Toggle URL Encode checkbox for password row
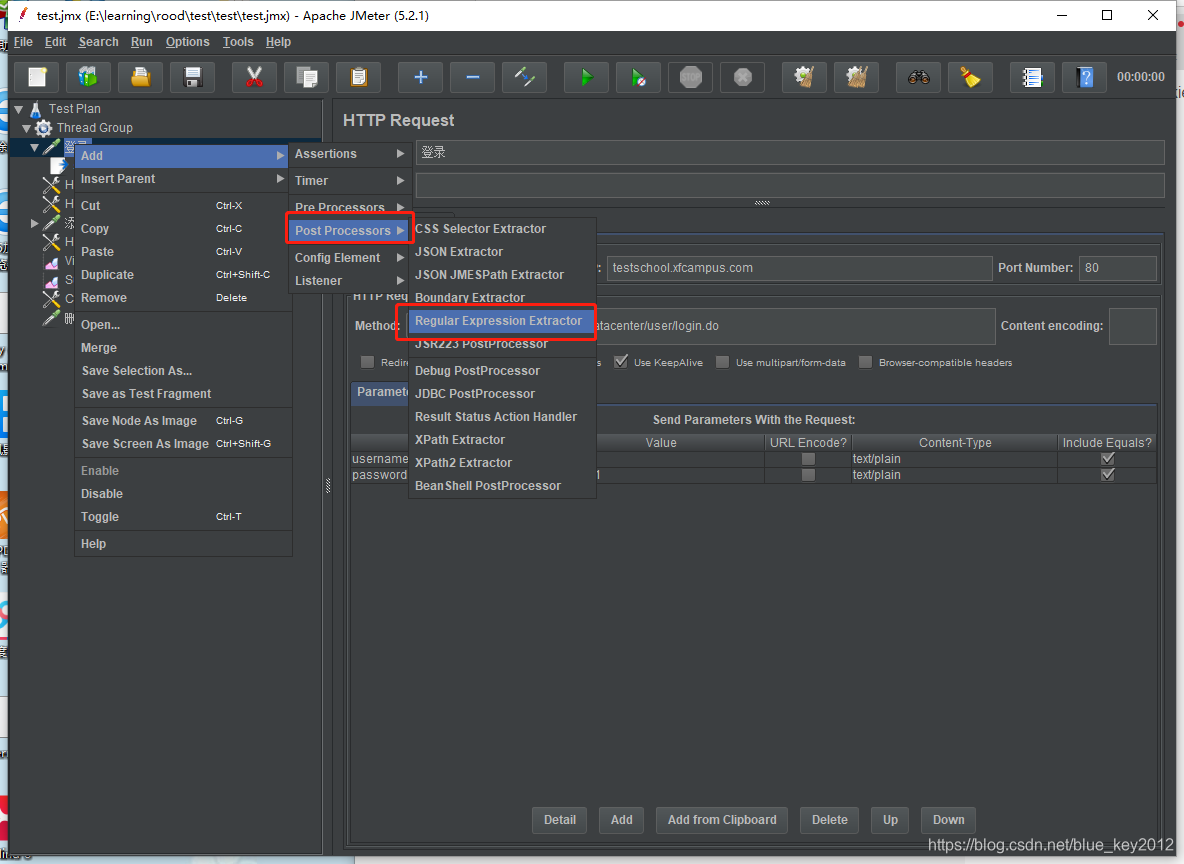Screen dimensions: 1184x864 tap(808, 475)
